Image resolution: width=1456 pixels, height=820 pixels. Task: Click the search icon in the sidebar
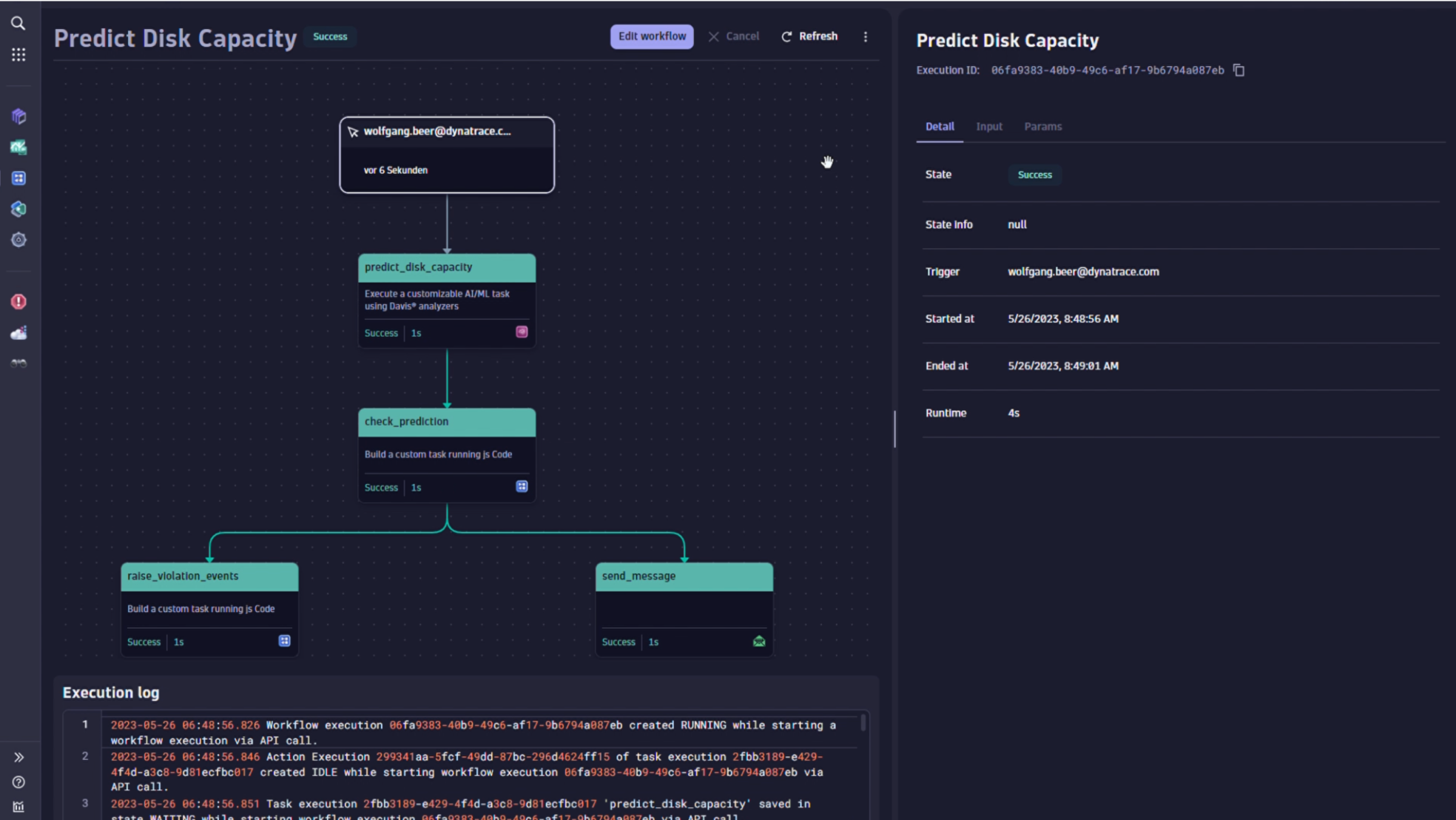[18, 24]
